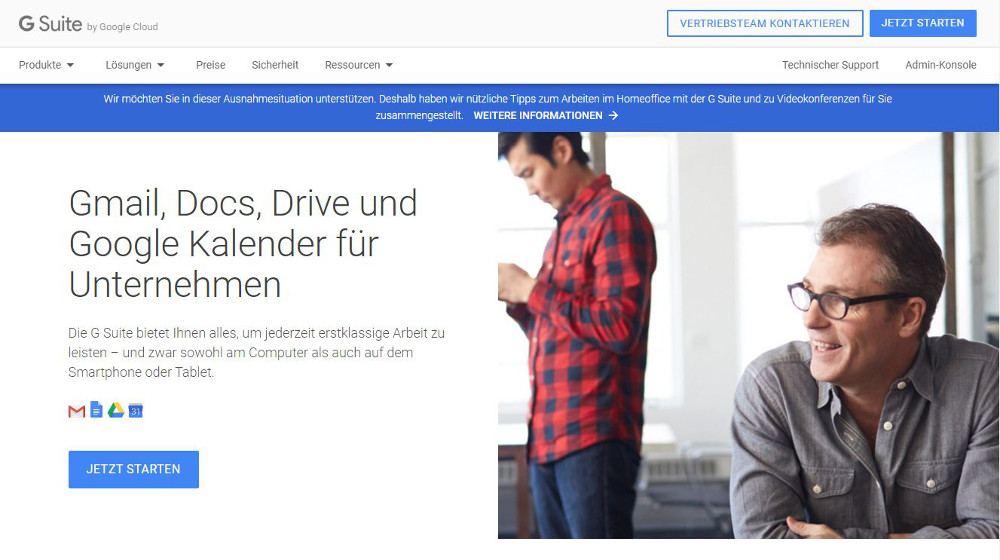This screenshot has height=560, width=1000.
Task: Click Jetzt starten below the app icons
Action: point(133,469)
